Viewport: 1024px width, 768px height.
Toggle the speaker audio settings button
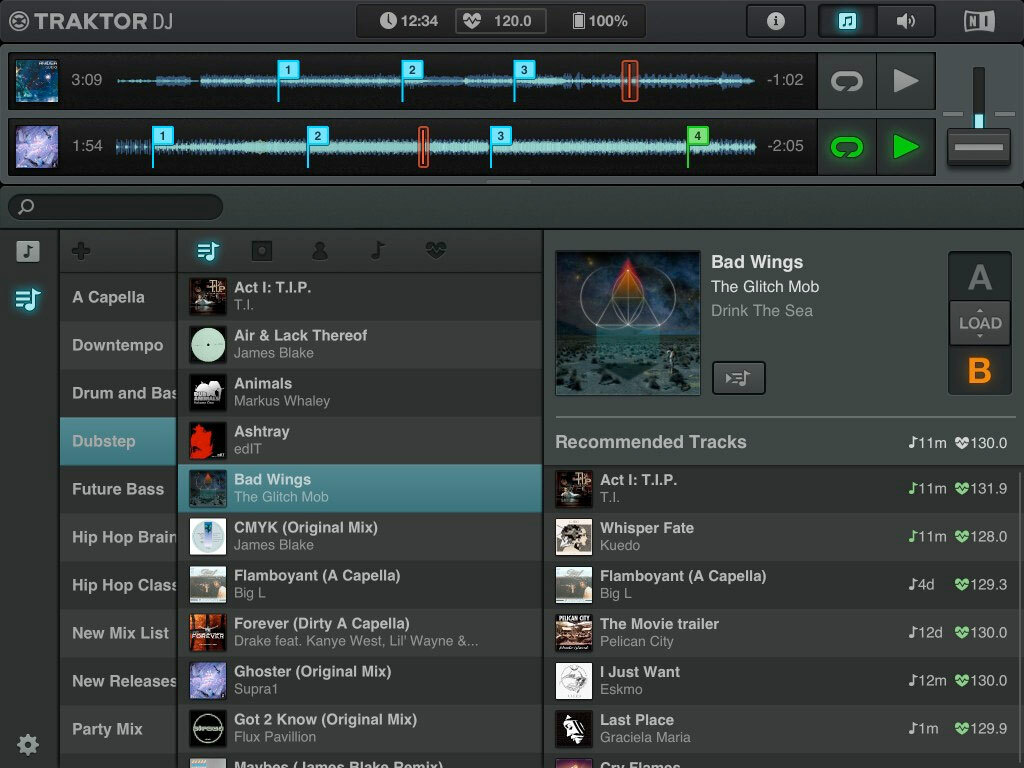[905, 21]
